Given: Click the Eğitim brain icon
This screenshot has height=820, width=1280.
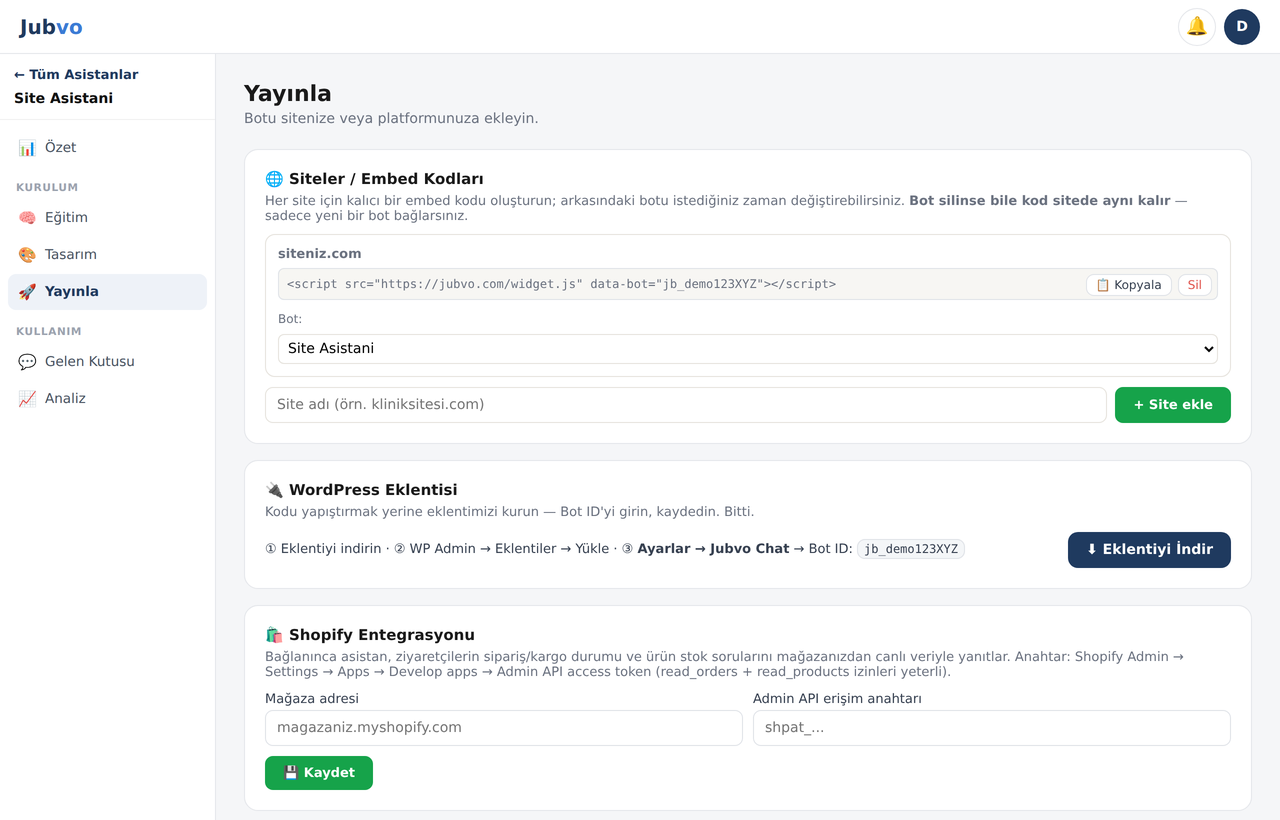Looking at the screenshot, I should (x=27, y=218).
